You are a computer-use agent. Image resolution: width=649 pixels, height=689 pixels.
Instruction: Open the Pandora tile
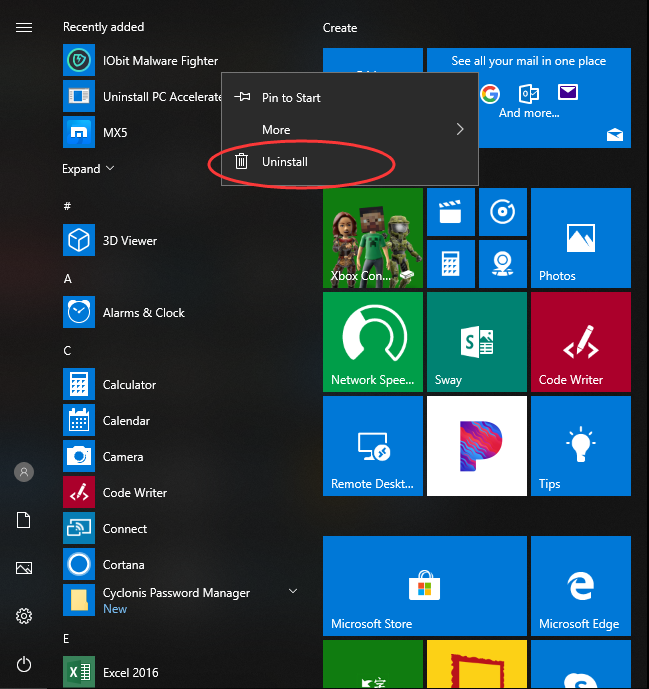click(x=477, y=446)
